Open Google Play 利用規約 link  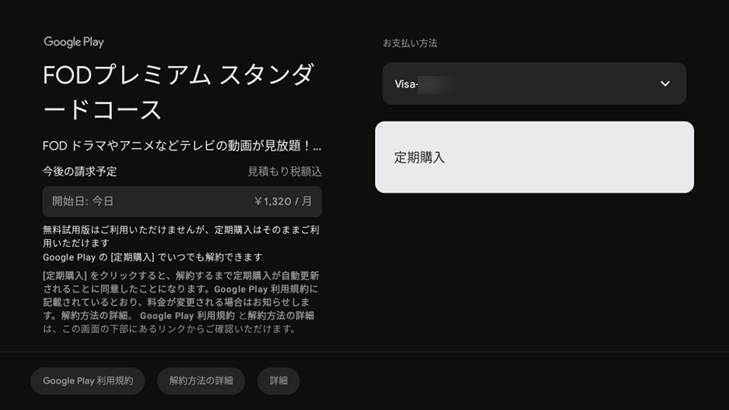88,381
